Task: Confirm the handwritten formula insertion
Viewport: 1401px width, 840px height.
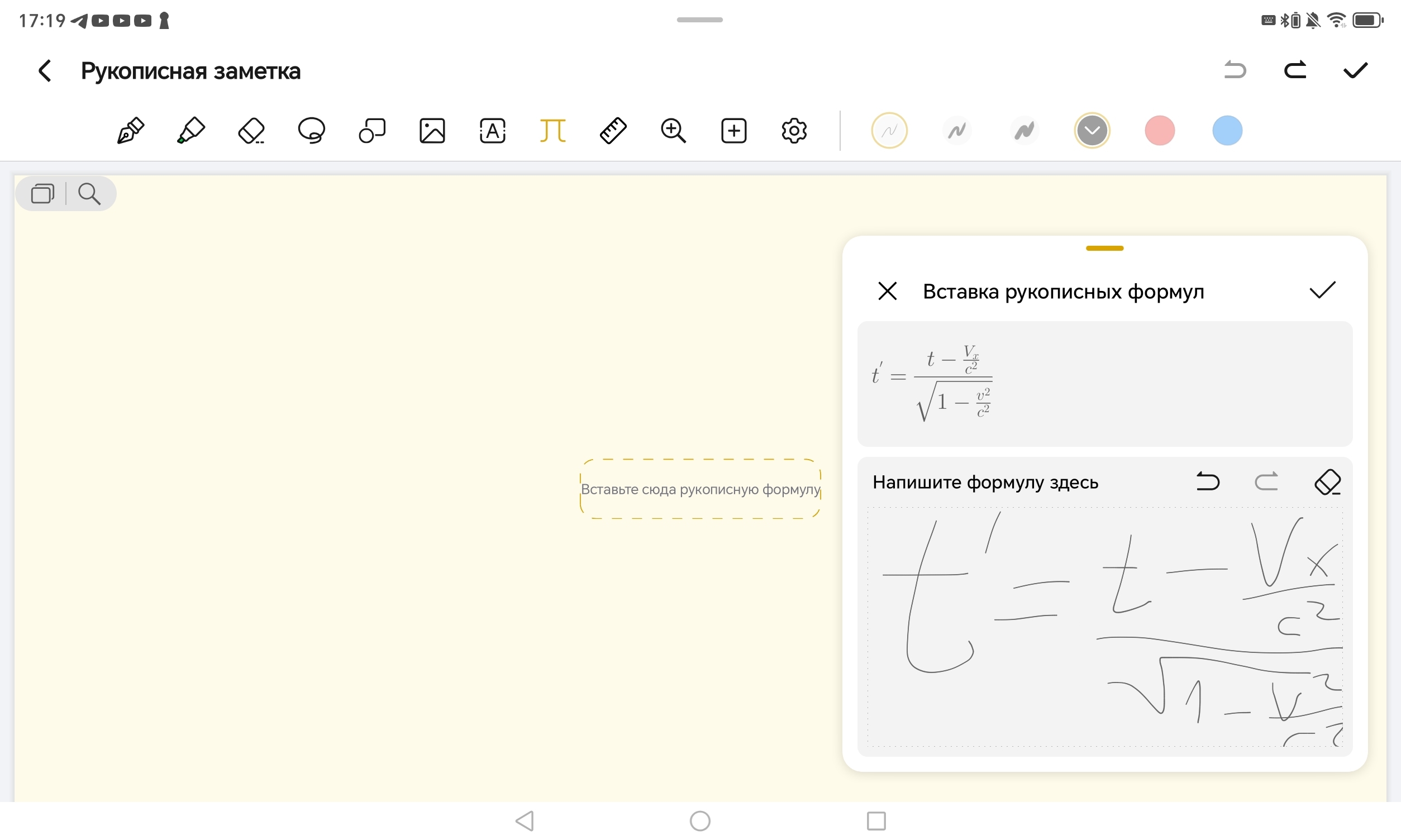Action: click(1322, 290)
